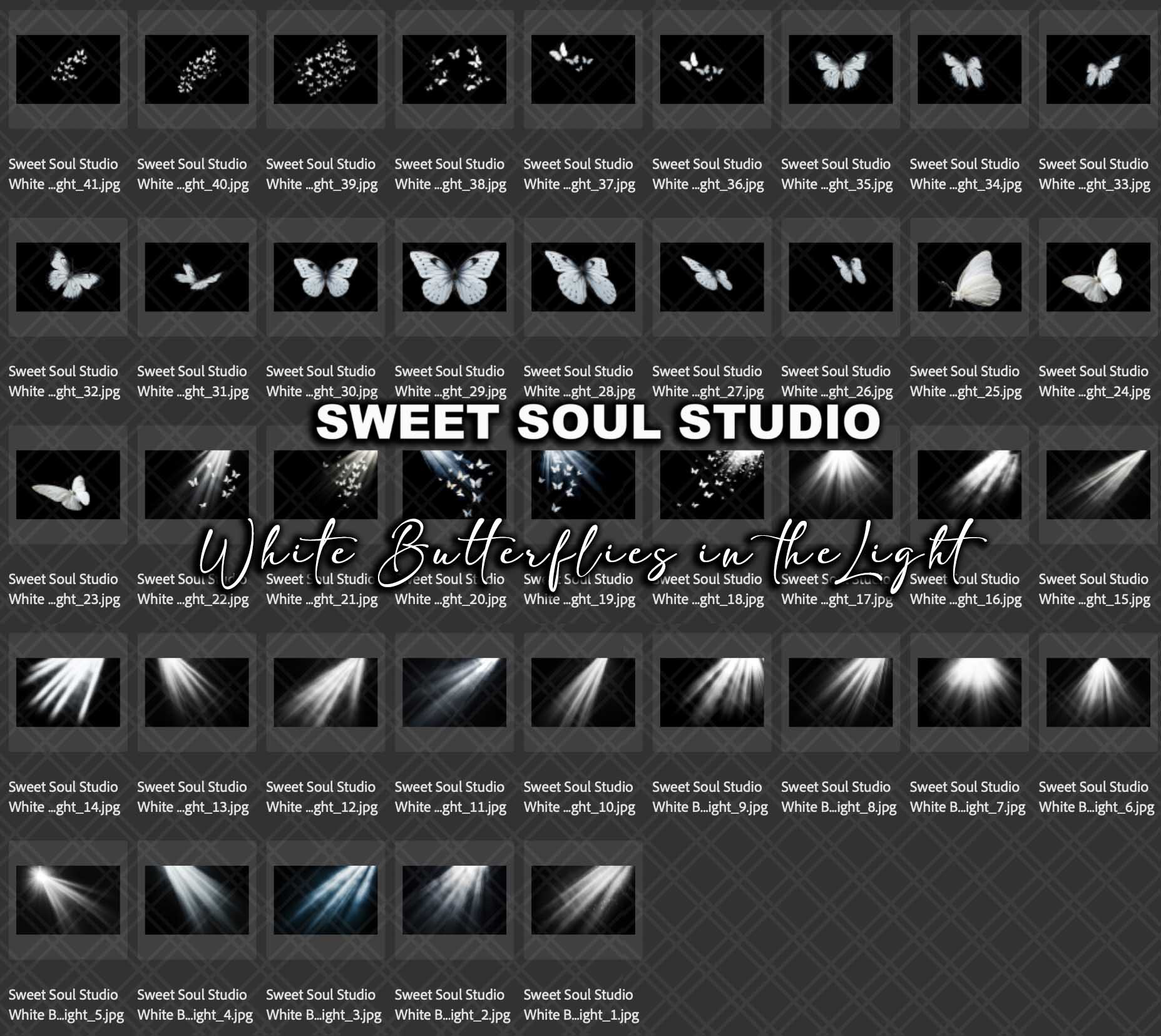Screen dimensions: 1161x1036
Task: Click the file name 'White ...ght_10.jpg'
Action: [580, 808]
